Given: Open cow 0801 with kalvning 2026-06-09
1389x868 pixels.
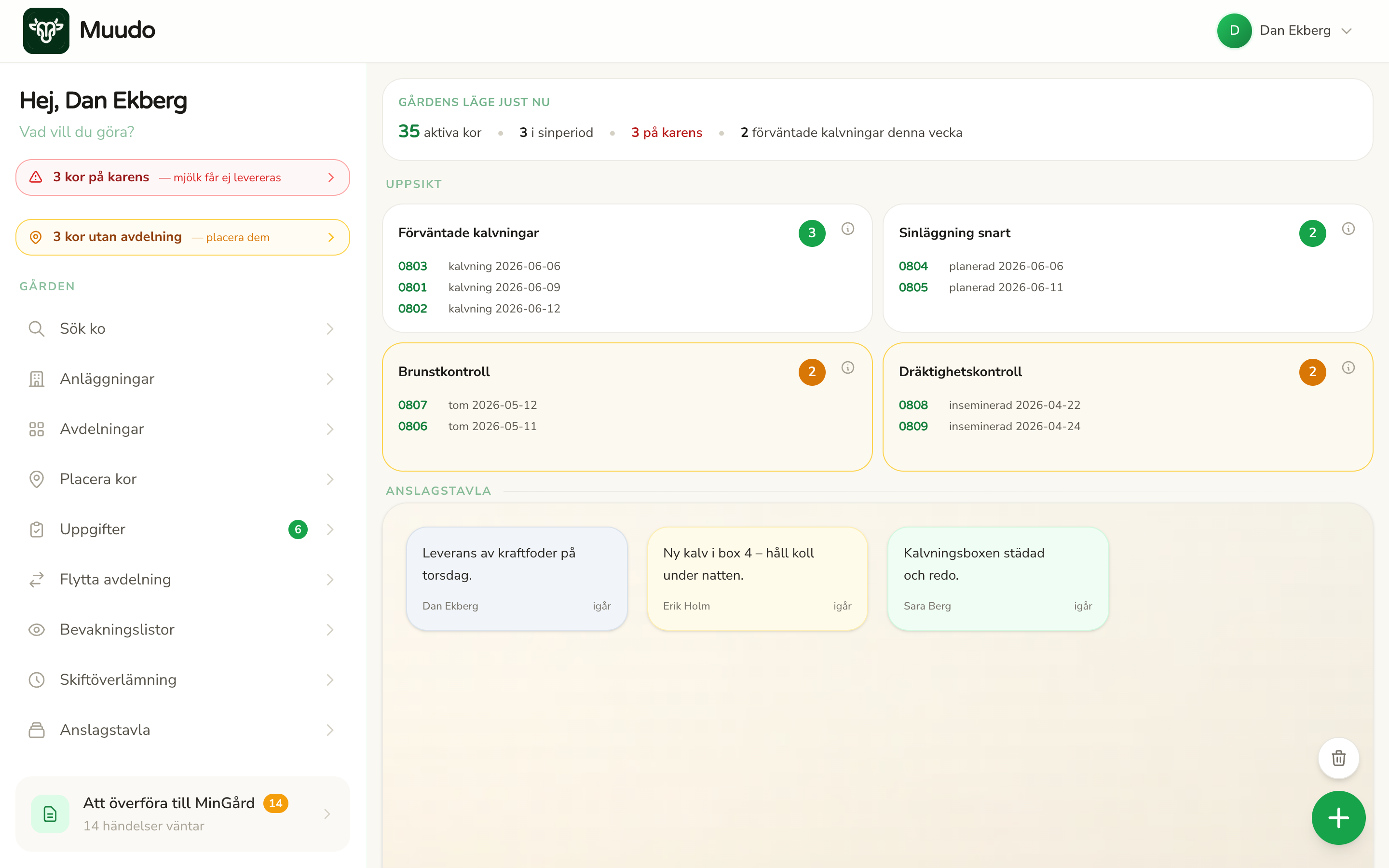Looking at the screenshot, I should [x=413, y=287].
